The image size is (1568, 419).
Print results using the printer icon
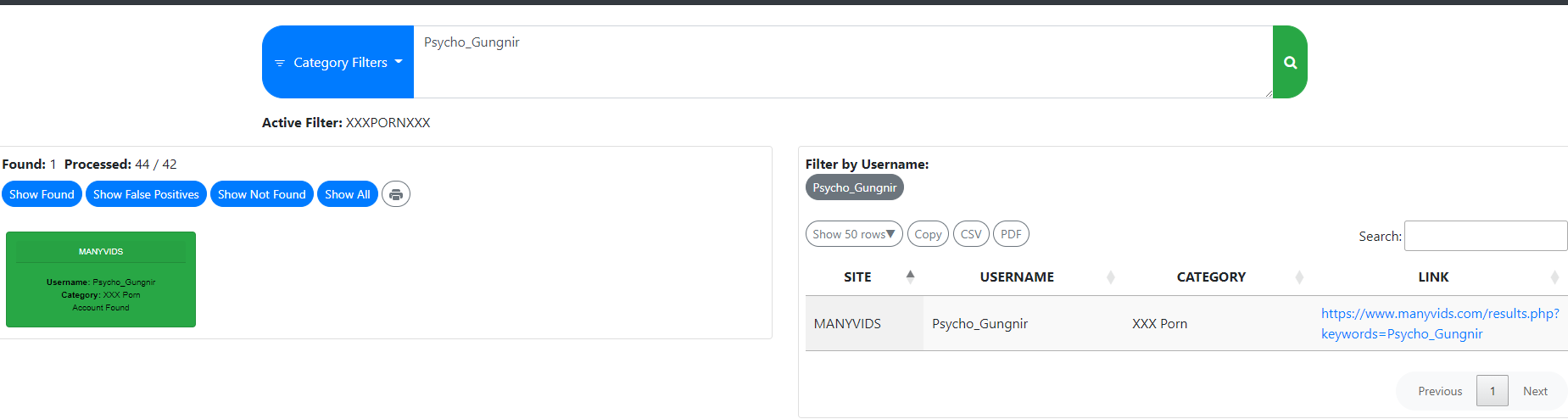point(396,194)
